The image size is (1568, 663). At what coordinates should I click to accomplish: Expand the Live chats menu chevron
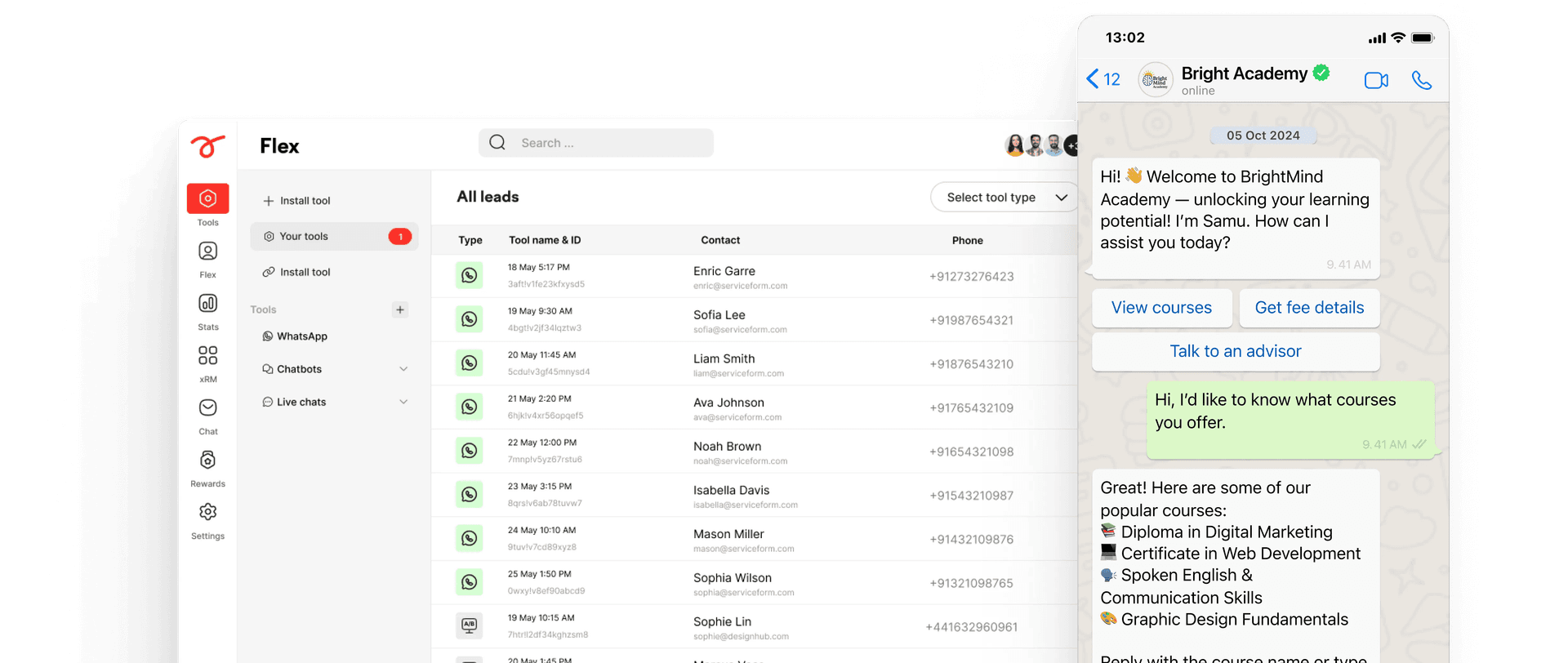[x=403, y=402]
